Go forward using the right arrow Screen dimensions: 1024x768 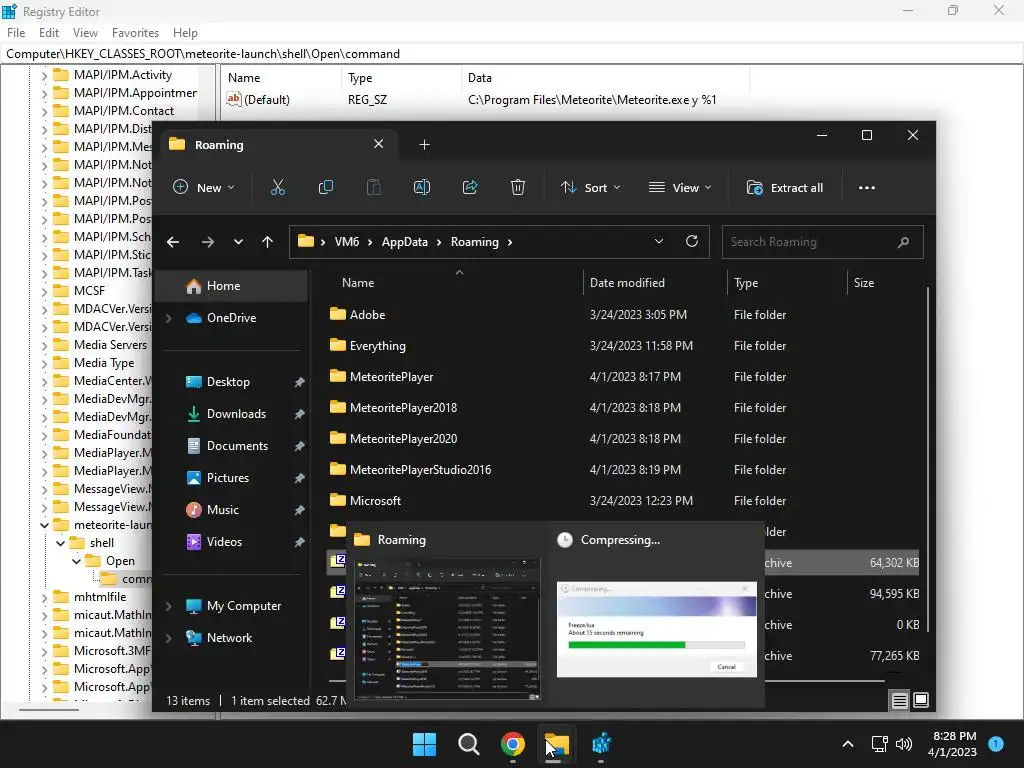[208, 242]
